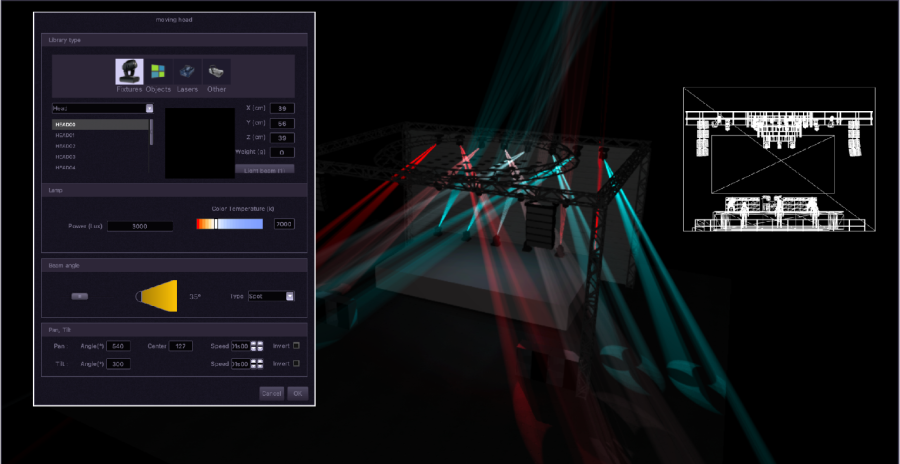The image size is (900, 464).
Task: Enable the Pan Invert checkbox
Action: point(296,346)
